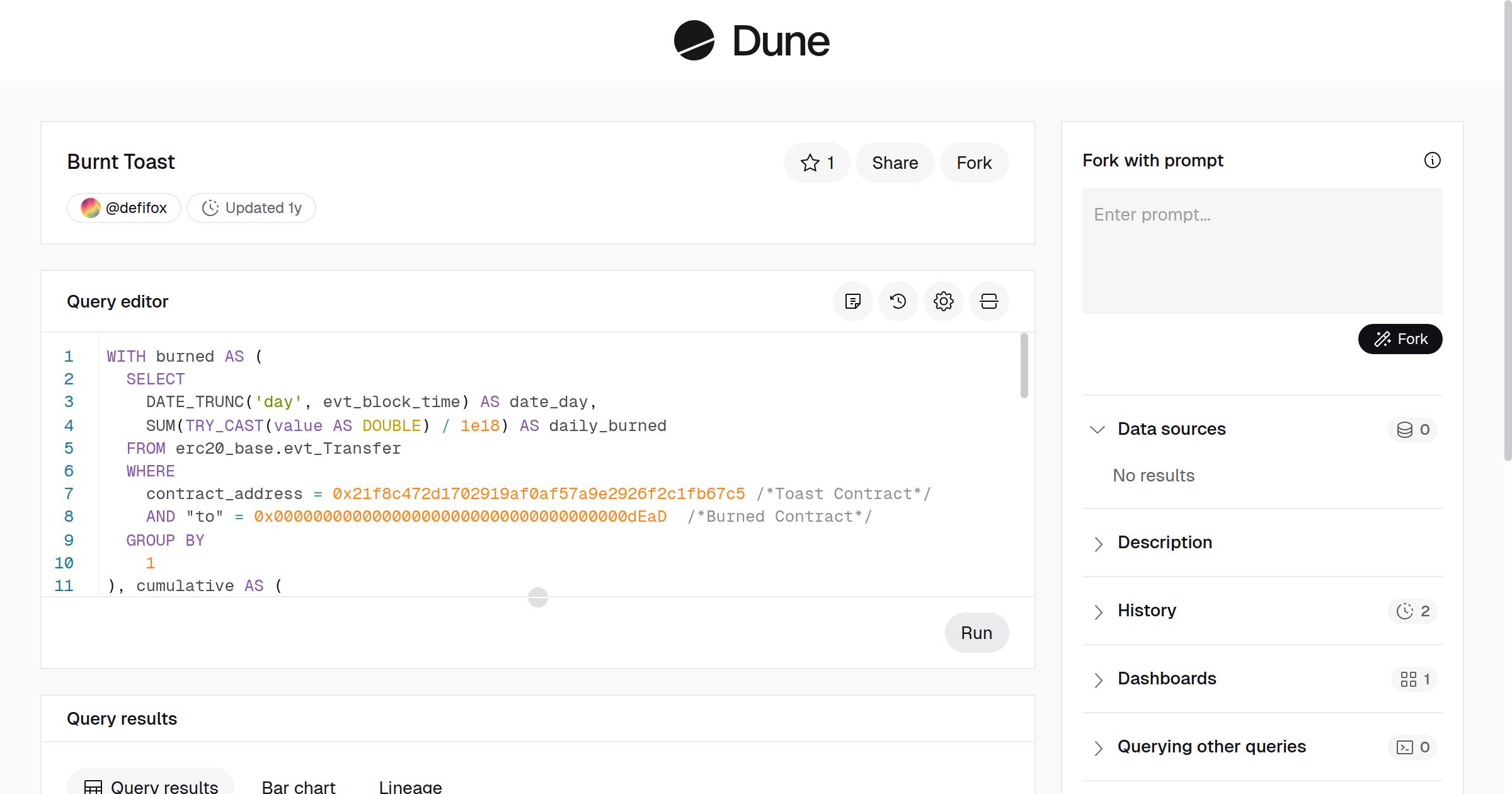Expand the Dashboards section

coord(1099,679)
